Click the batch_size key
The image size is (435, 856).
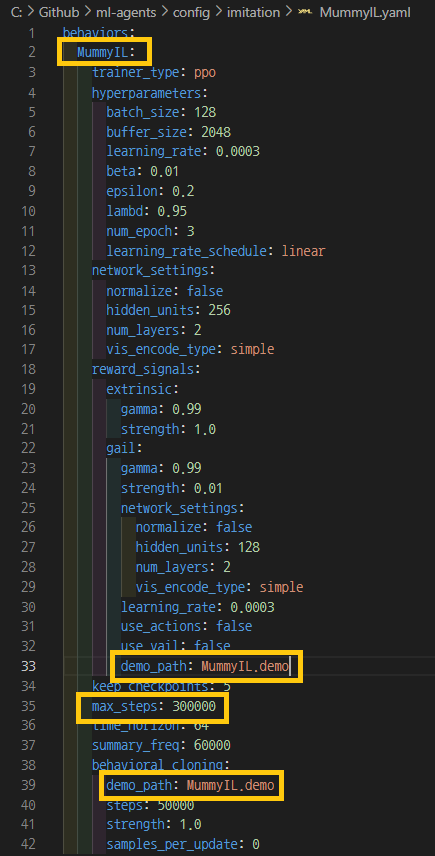(x=143, y=112)
